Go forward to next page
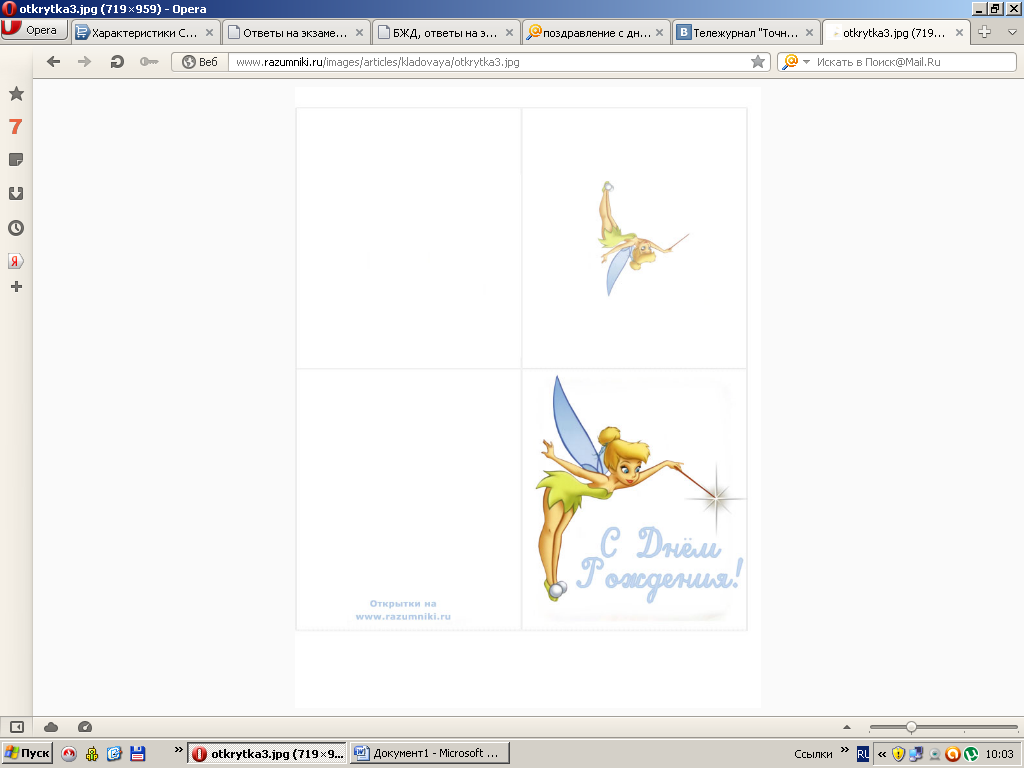The height and width of the screenshot is (768, 1024). click(x=84, y=62)
